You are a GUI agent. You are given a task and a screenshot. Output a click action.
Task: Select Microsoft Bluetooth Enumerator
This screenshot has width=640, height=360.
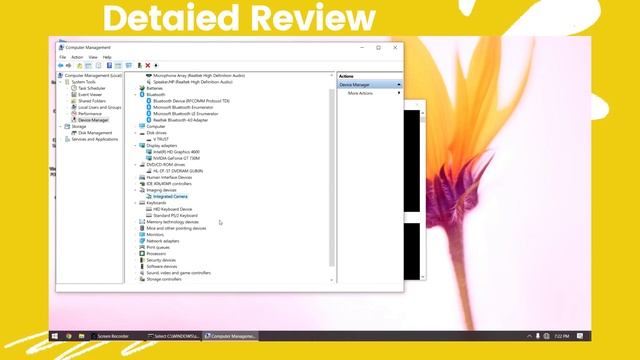coord(183,107)
